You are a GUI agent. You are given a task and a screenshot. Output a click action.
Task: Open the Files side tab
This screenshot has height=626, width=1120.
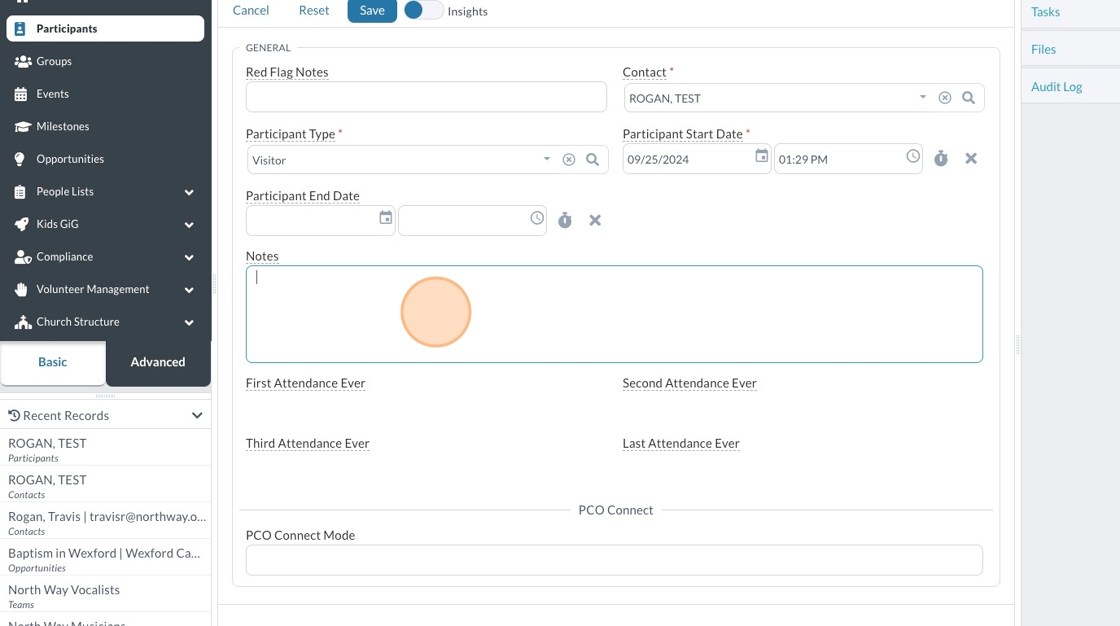[x=1044, y=49]
